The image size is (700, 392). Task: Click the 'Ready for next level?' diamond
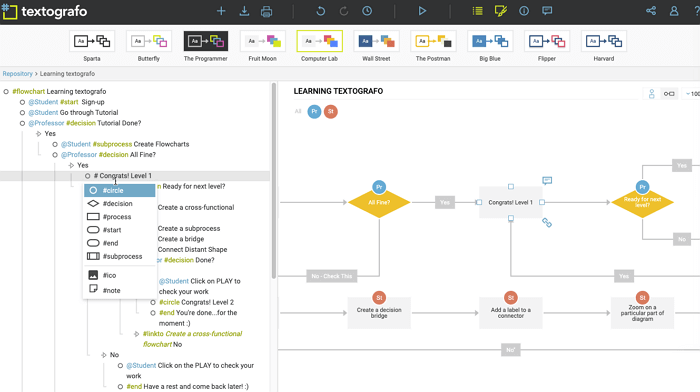[642, 202]
